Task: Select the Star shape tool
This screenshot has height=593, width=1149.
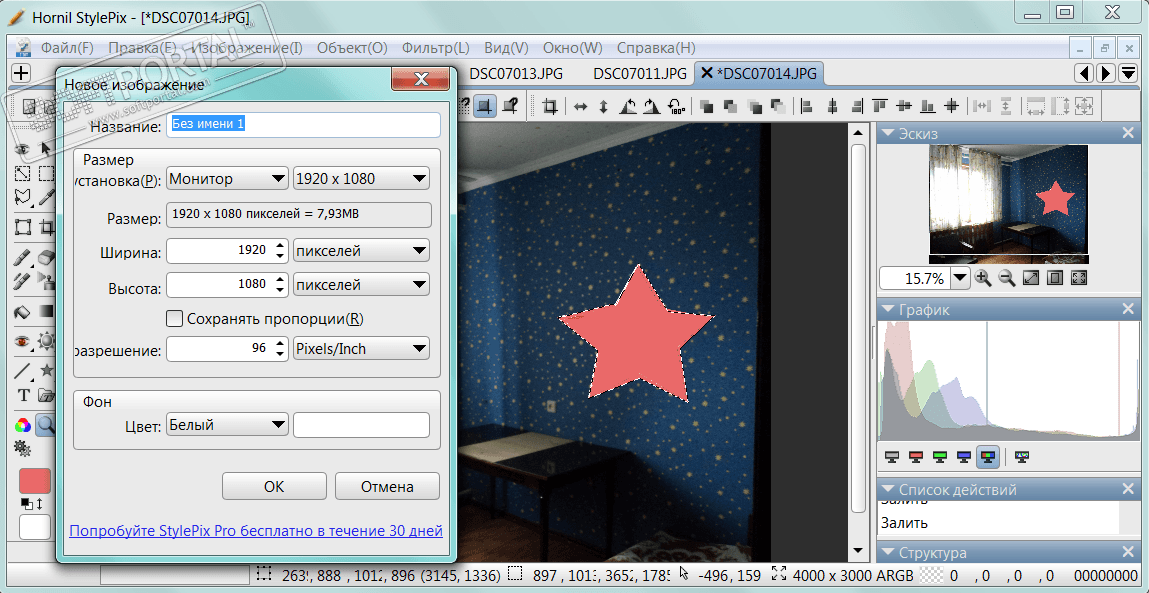Action: coord(46,370)
